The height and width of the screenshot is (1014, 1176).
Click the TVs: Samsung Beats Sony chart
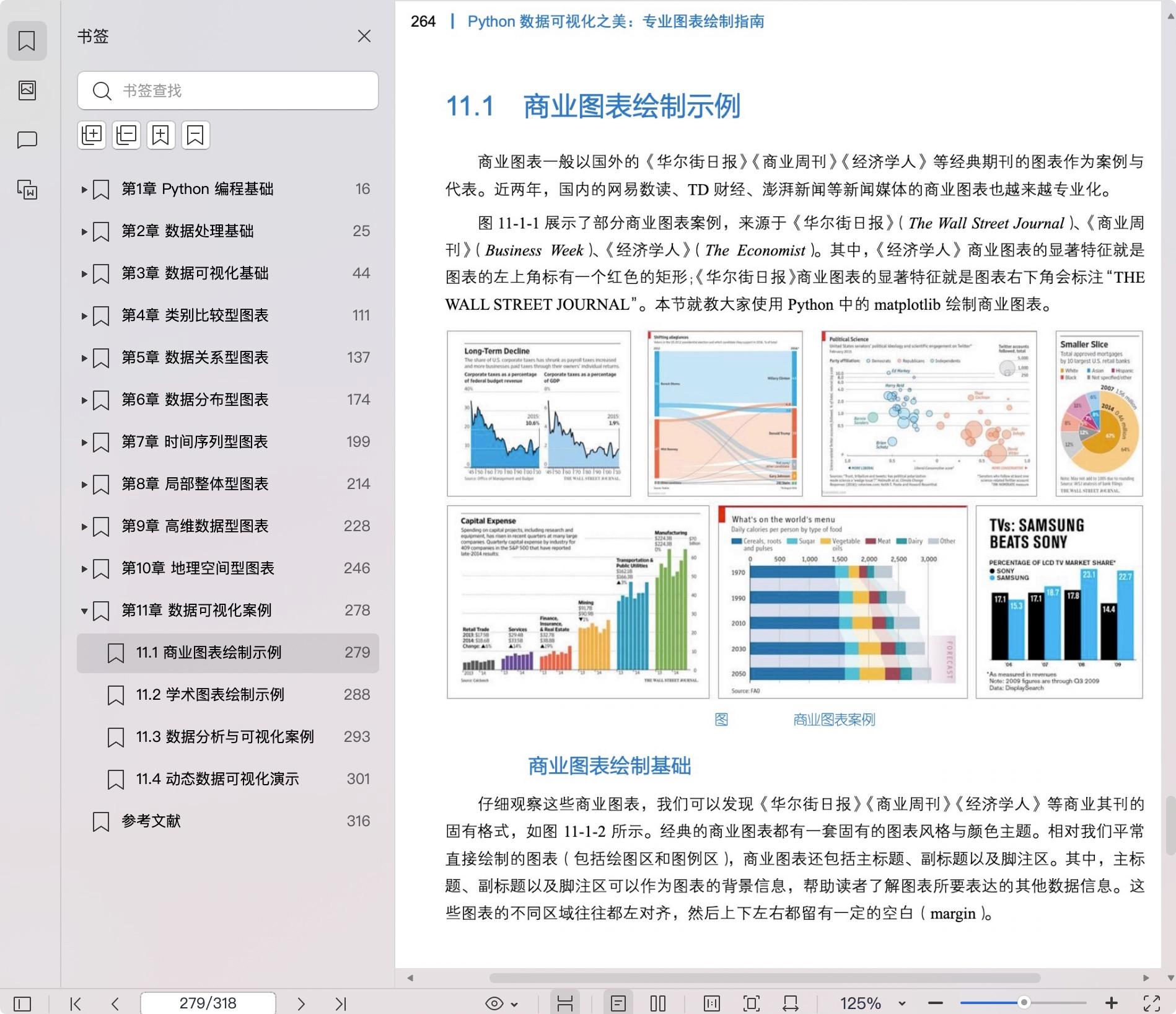coord(1060,602)
